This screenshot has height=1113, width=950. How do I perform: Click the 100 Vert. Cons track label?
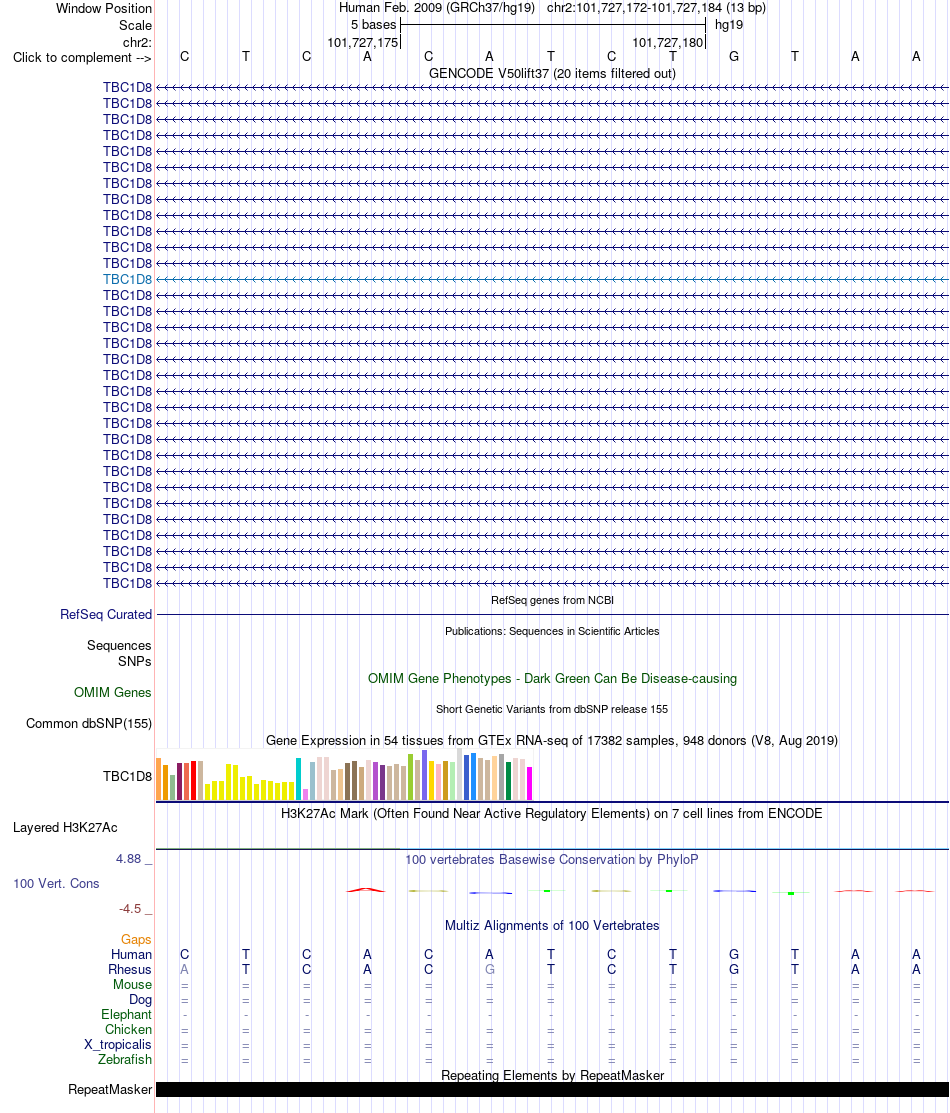coord(56,884)
